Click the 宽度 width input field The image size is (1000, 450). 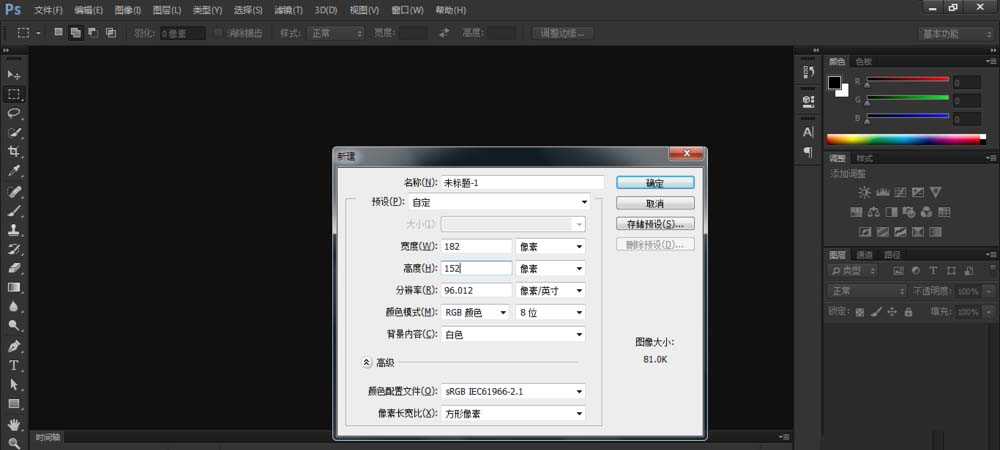(x=476, y=246)
